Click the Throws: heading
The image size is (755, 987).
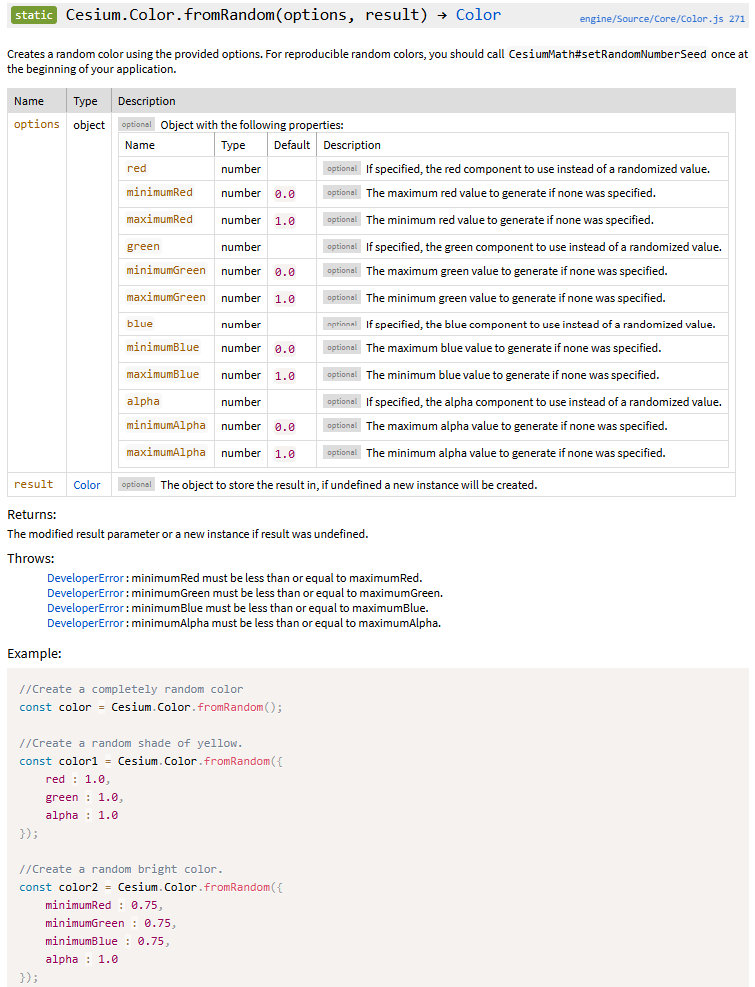tap(30, 558)
